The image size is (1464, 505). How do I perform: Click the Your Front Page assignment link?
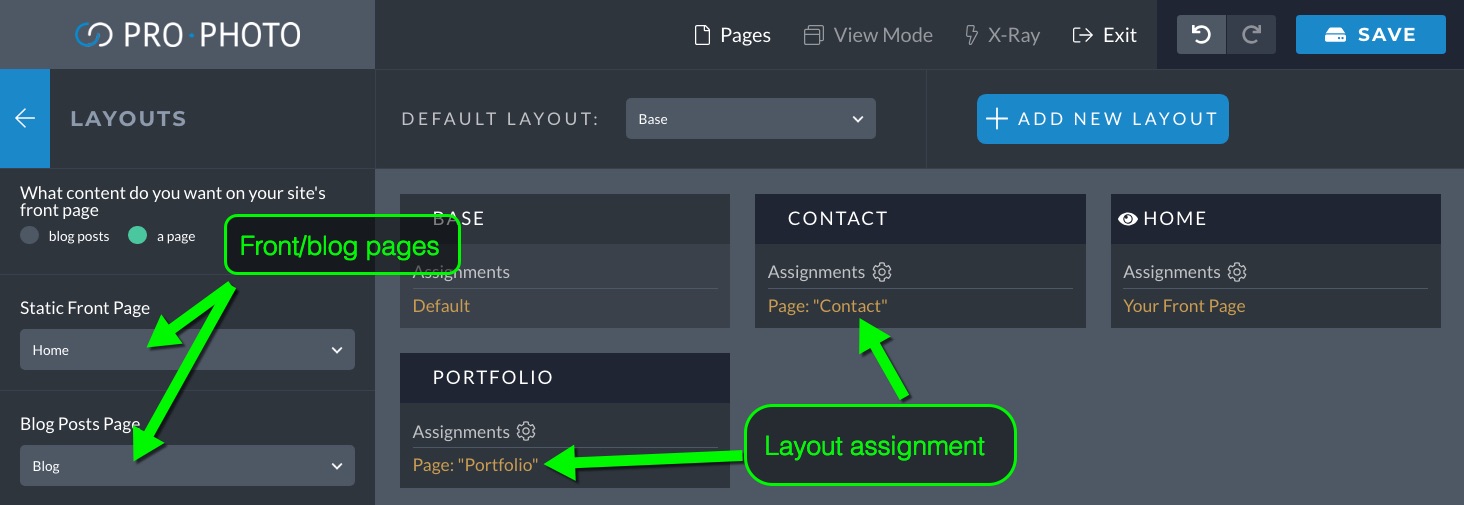tap(1184, 306)
